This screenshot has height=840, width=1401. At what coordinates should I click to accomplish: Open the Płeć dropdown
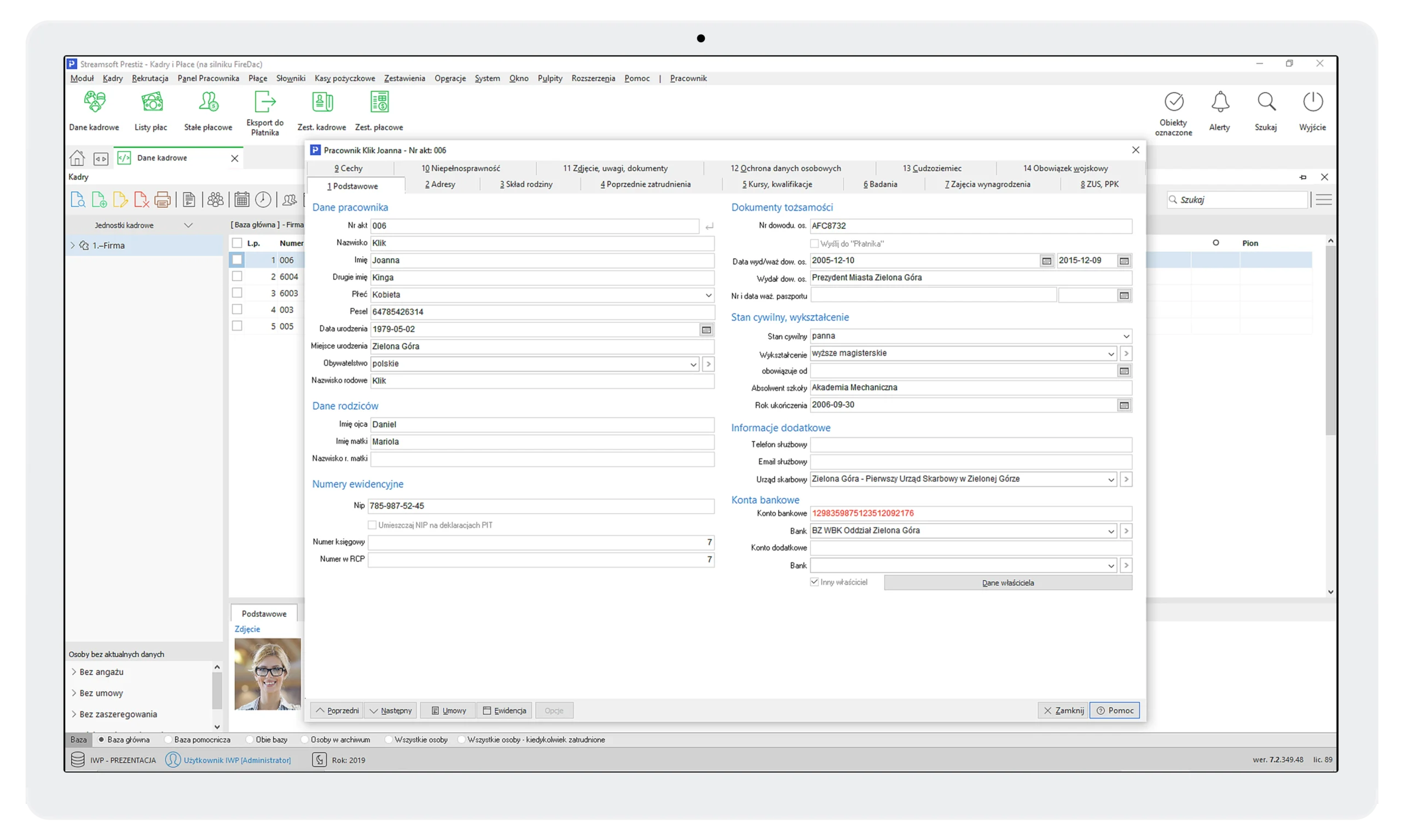click(708, 295)
